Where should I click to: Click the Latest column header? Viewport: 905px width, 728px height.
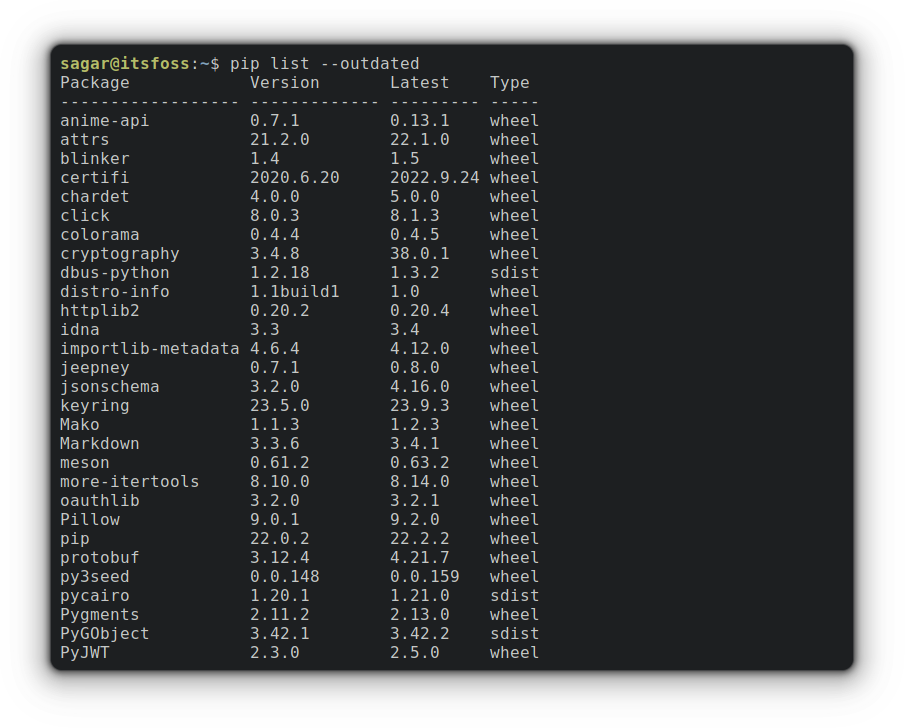coord(418,82)
